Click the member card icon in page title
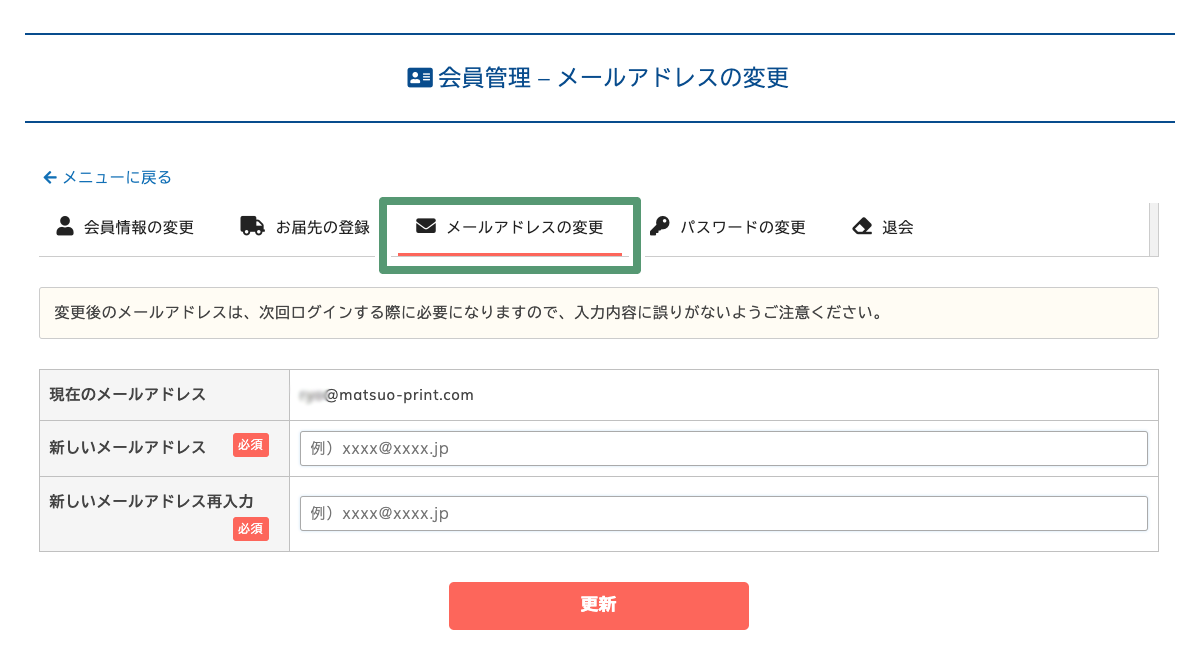1200x670 pixels. pos(420,78)
